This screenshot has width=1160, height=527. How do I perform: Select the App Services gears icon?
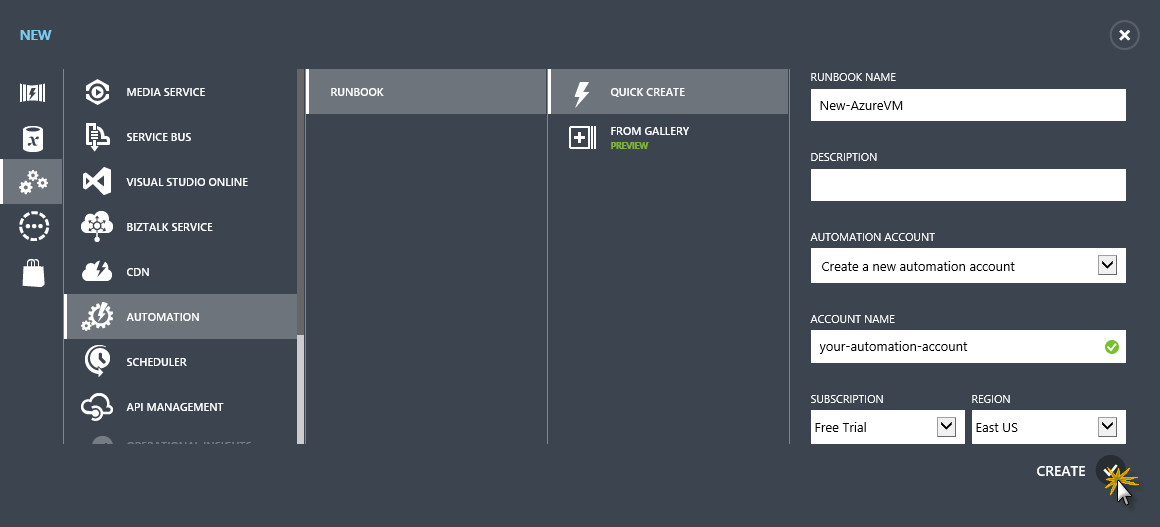33,182
